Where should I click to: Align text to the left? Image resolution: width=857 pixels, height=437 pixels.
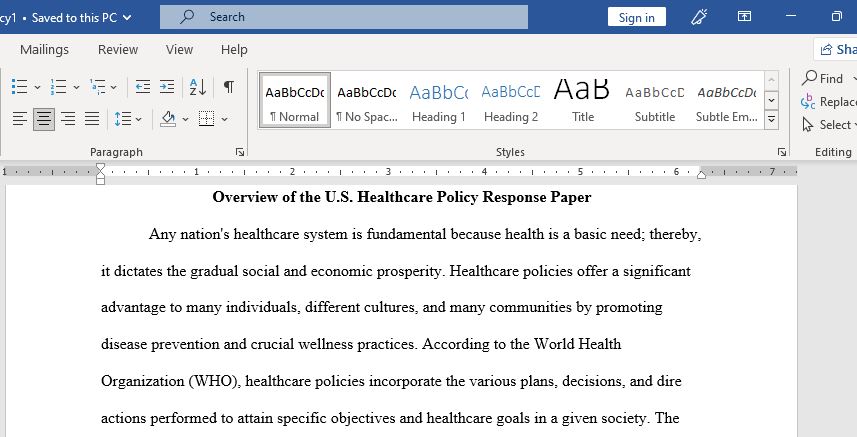pos(20,119)
